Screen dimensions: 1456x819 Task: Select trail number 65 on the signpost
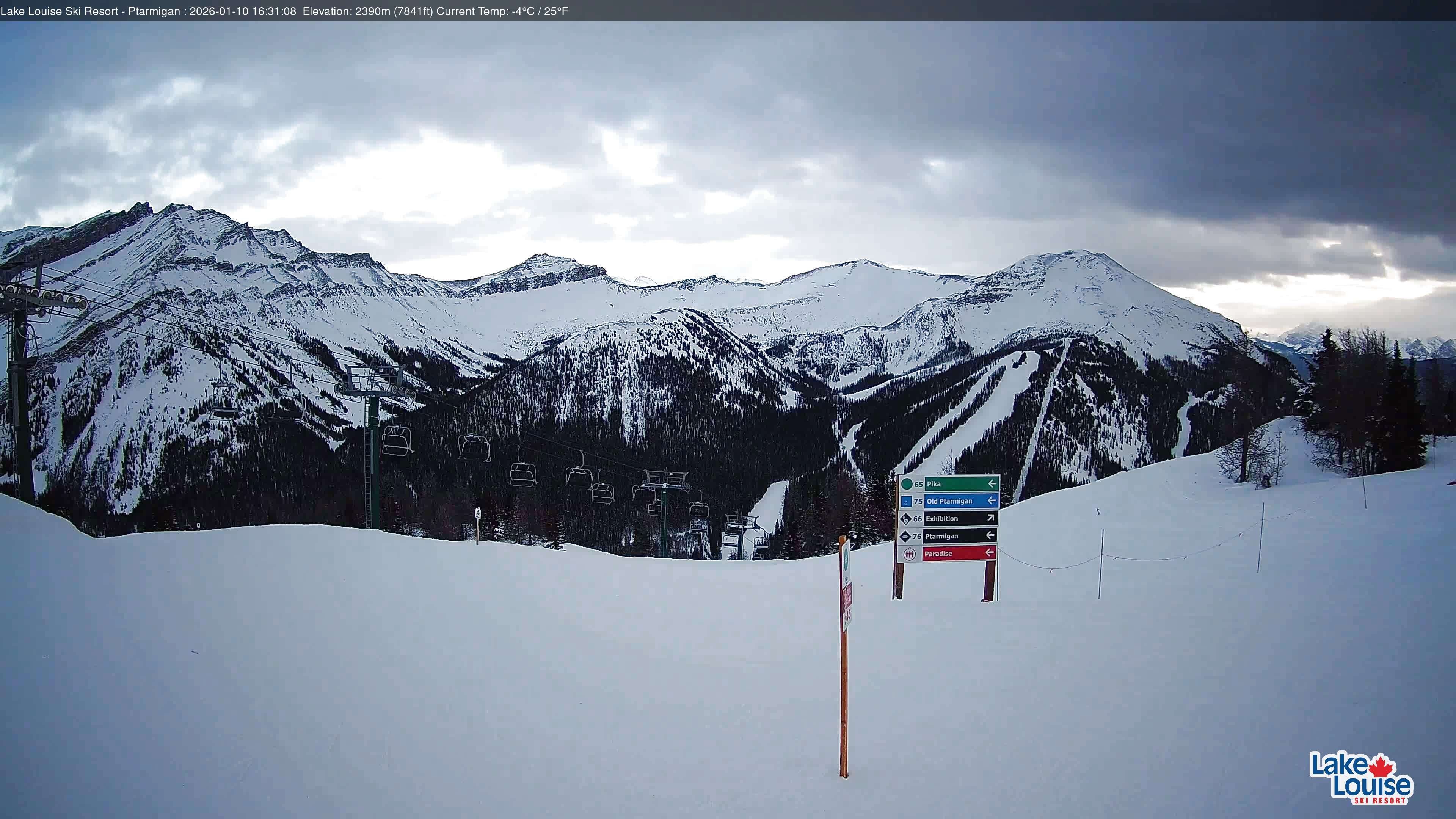919,485
